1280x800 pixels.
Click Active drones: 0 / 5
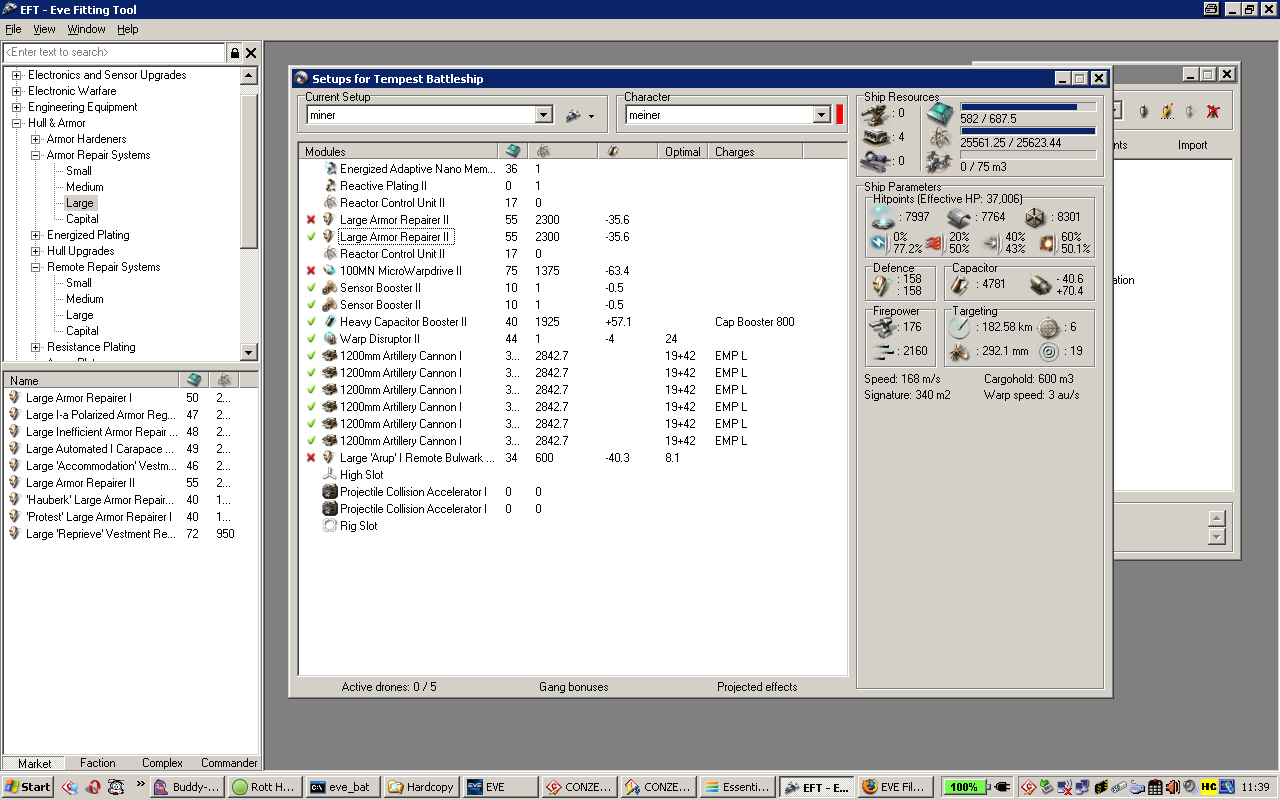coord(389,687)
